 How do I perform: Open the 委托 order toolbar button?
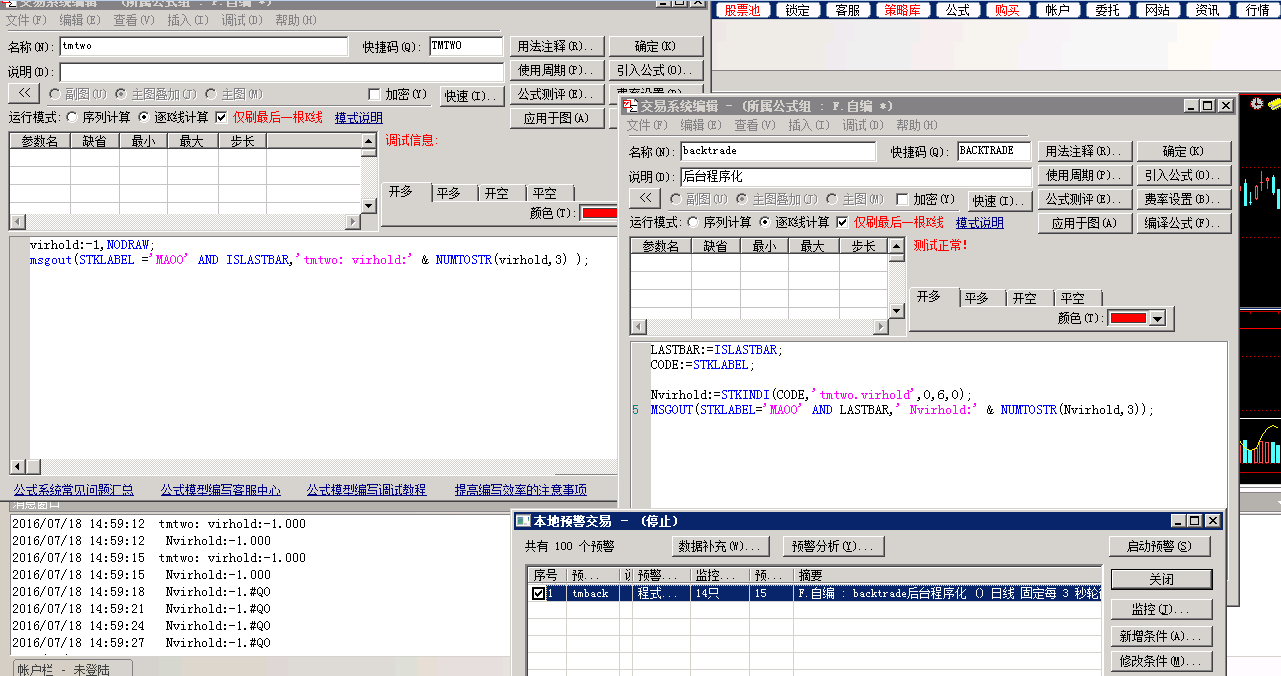[x=1107, y=10]
